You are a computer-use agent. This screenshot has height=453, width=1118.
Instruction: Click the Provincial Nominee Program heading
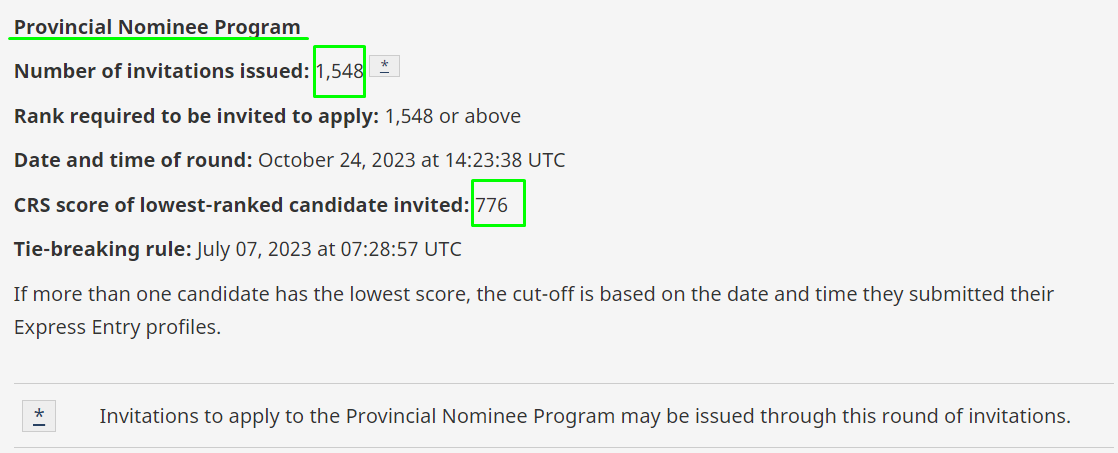(x=158, y=27)
